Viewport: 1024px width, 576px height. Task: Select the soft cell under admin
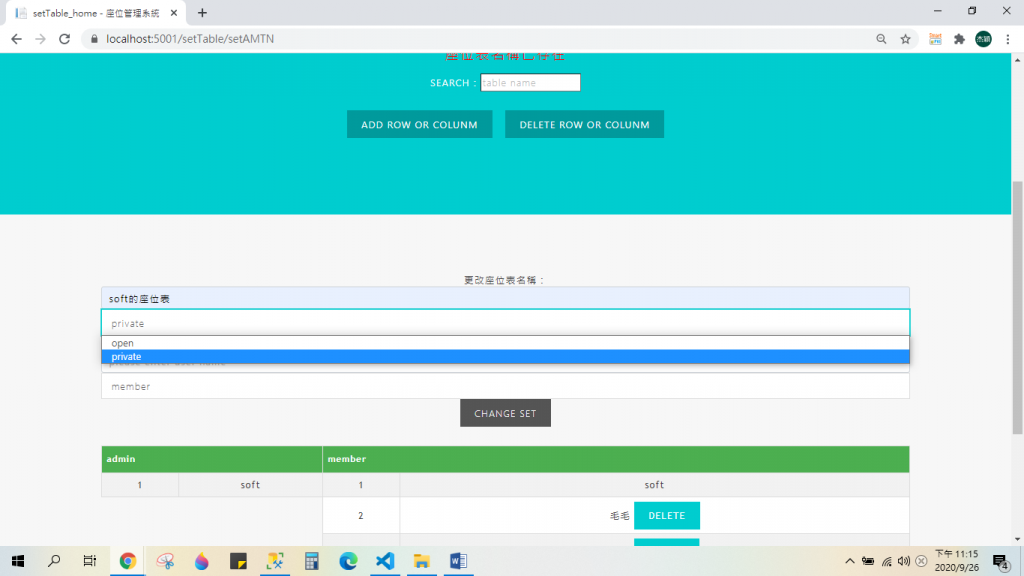click(250, 485)
